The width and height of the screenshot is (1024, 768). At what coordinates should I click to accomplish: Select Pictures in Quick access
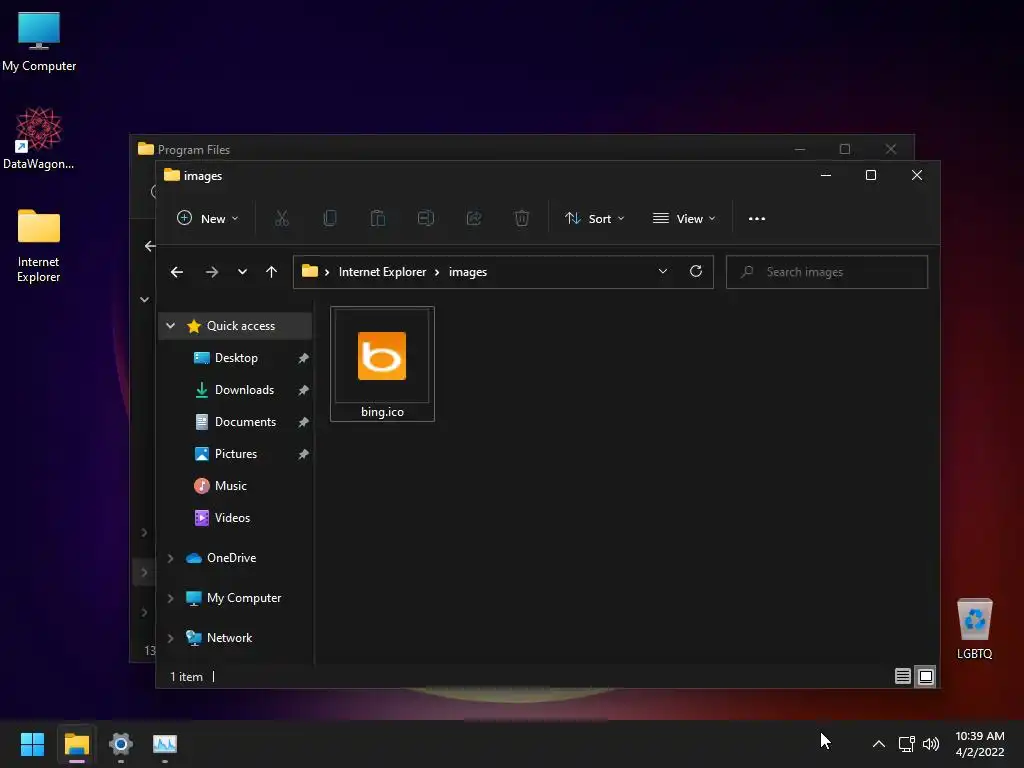[236, 454]
